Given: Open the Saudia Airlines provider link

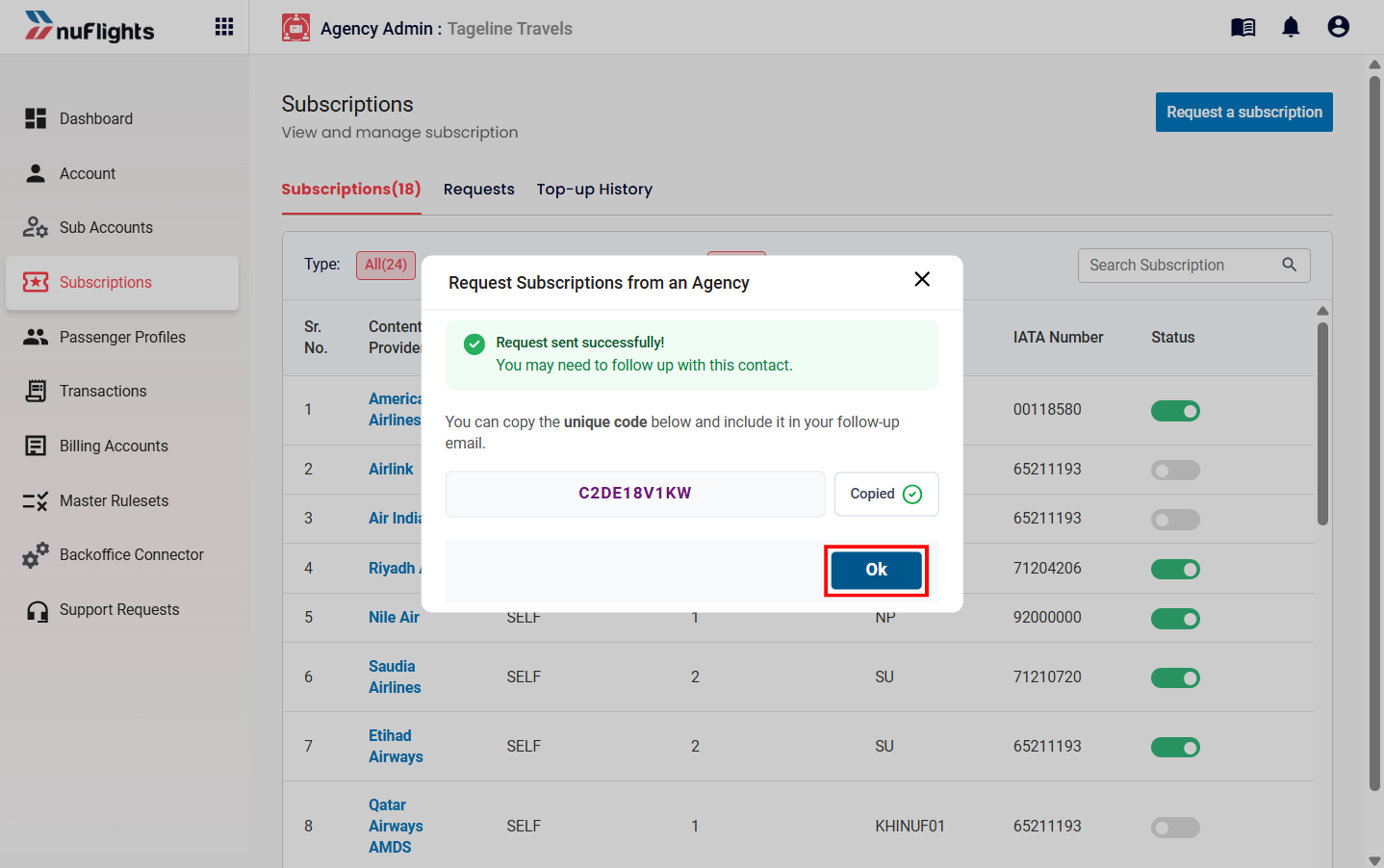Looking at the screenshot, I should tap(395, 677).
